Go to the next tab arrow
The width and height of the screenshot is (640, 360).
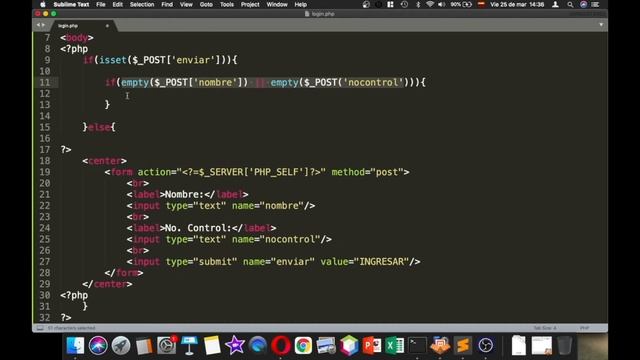click(43, 25)
